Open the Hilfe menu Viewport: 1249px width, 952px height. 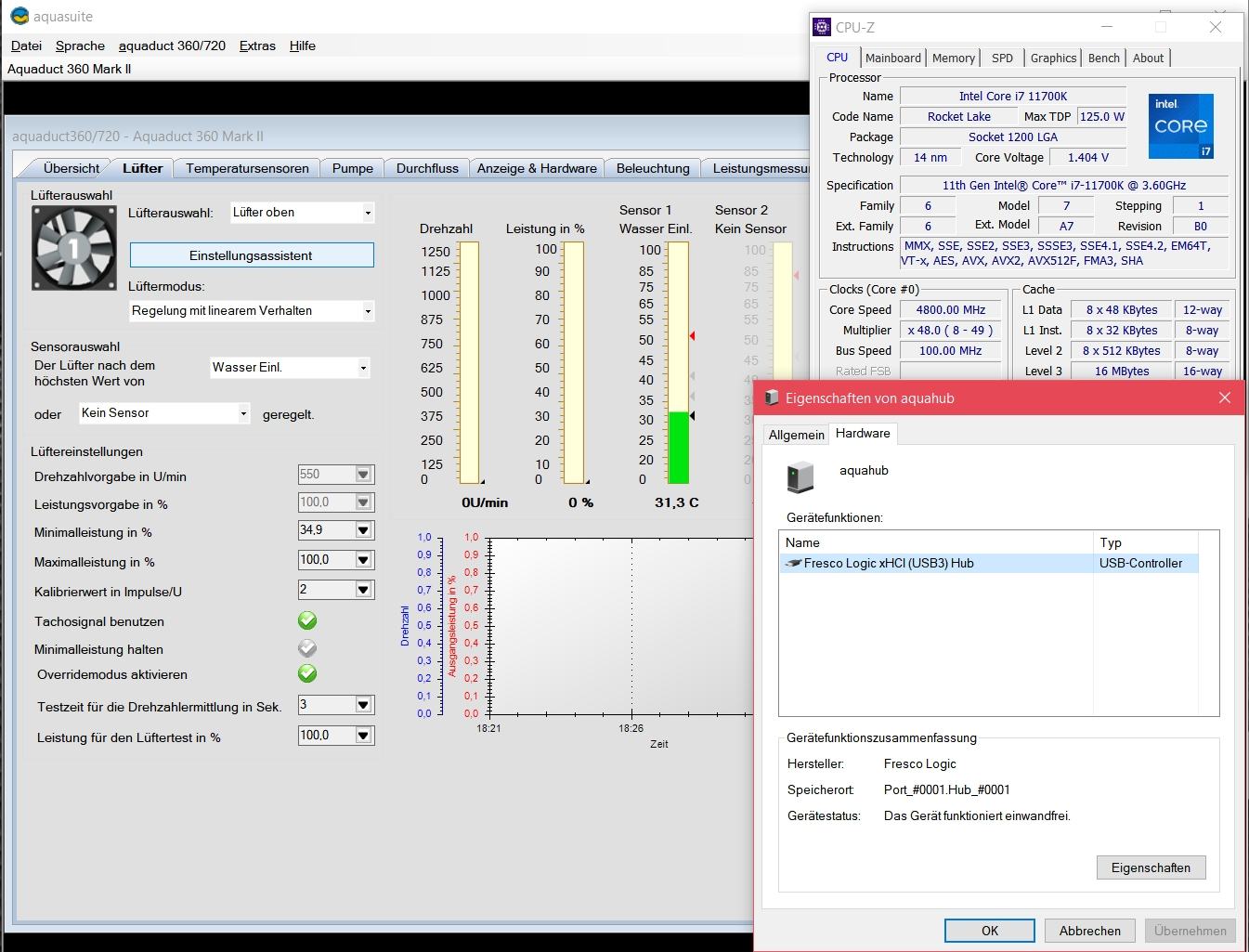tap(303, 46)
